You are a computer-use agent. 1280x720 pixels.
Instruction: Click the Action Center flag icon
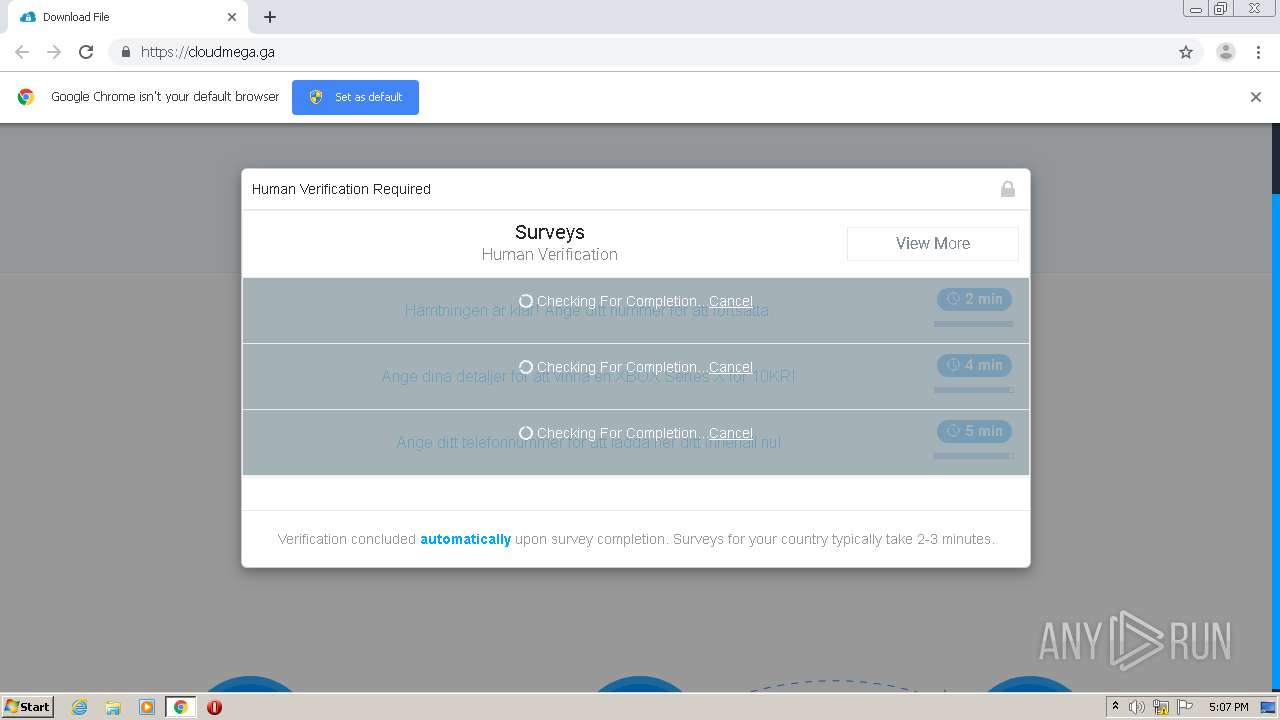[1185, 707]
